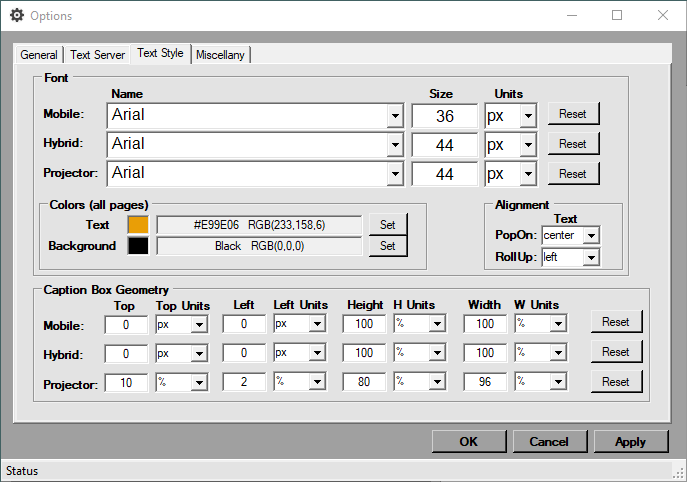This screenshot has width=687, height=482.
Task: Edit Projector caption box Width value
Action: (485, 382)
